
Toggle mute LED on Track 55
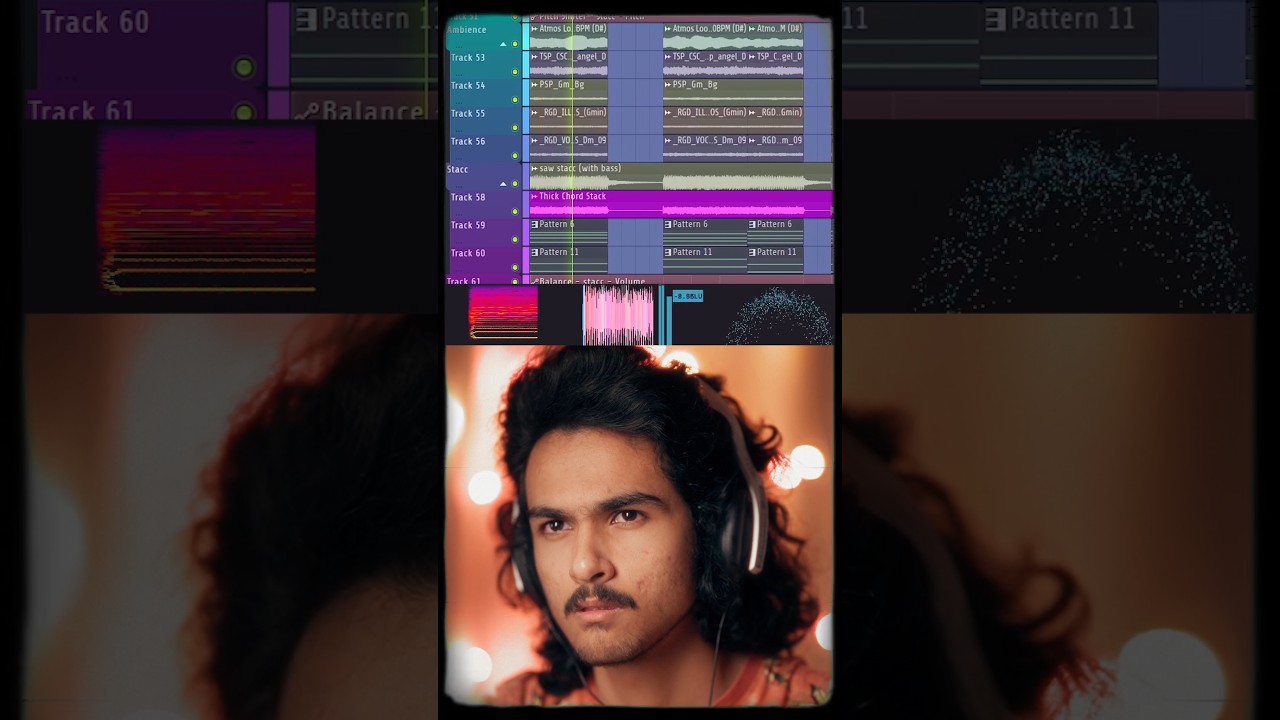pos(516,128)
